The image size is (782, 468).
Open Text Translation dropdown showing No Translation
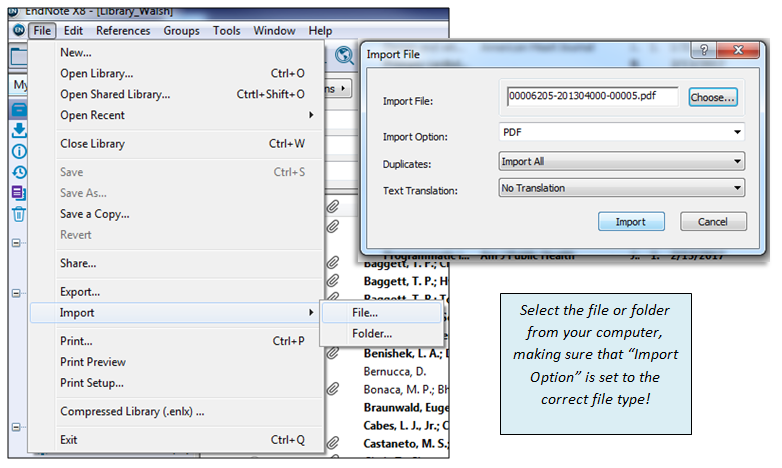621,188
